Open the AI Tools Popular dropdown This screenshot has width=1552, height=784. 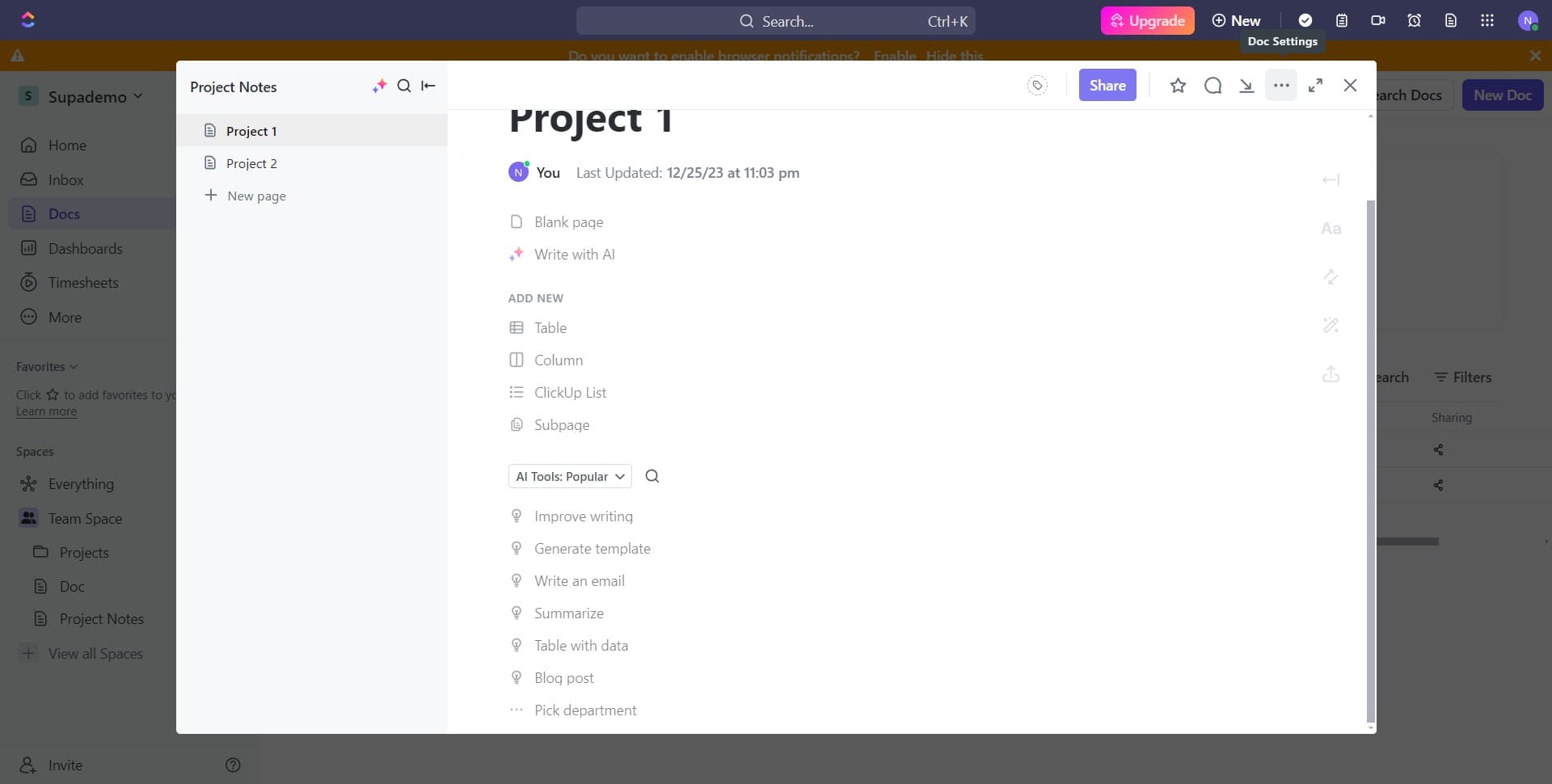pyautogui.click(x=569, y=476)
